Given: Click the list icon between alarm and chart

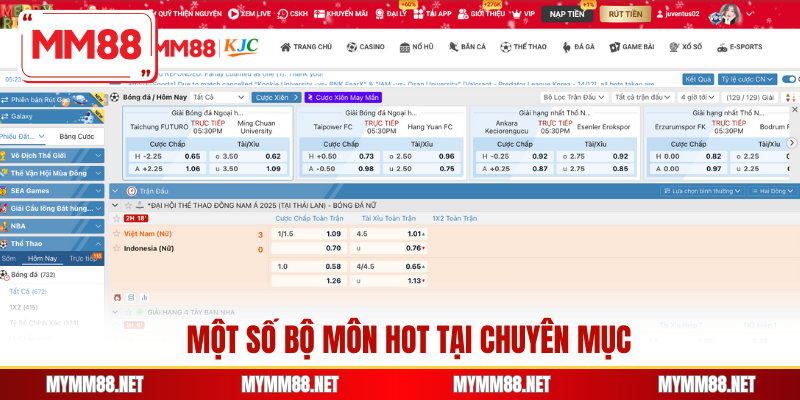Looking at the screenshot, I should click(x=131, y=297).
